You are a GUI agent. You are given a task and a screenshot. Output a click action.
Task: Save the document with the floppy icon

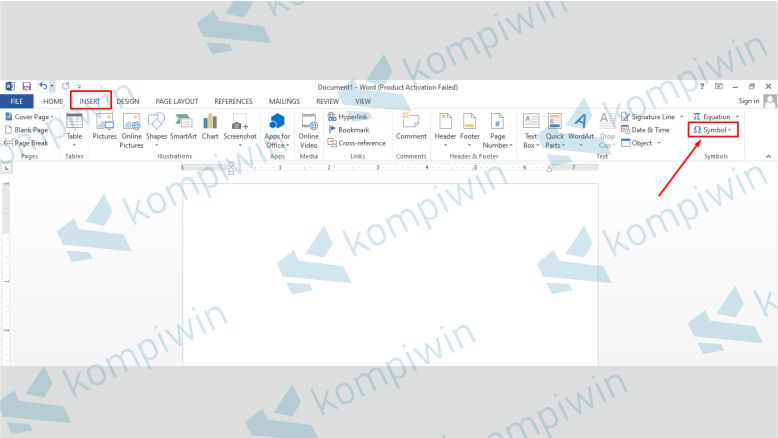click(x=27, y=86)
